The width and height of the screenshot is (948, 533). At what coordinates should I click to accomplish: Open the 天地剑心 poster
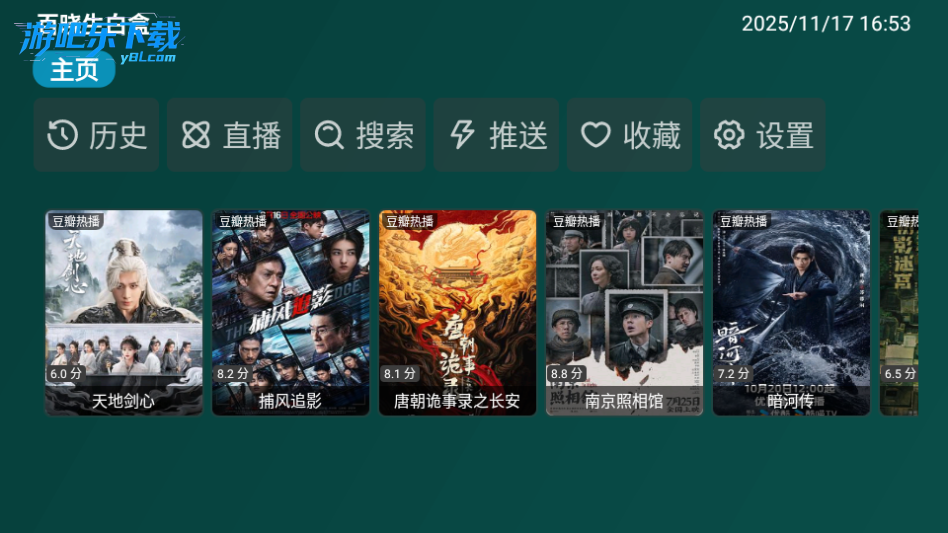(x=124, y=312)
